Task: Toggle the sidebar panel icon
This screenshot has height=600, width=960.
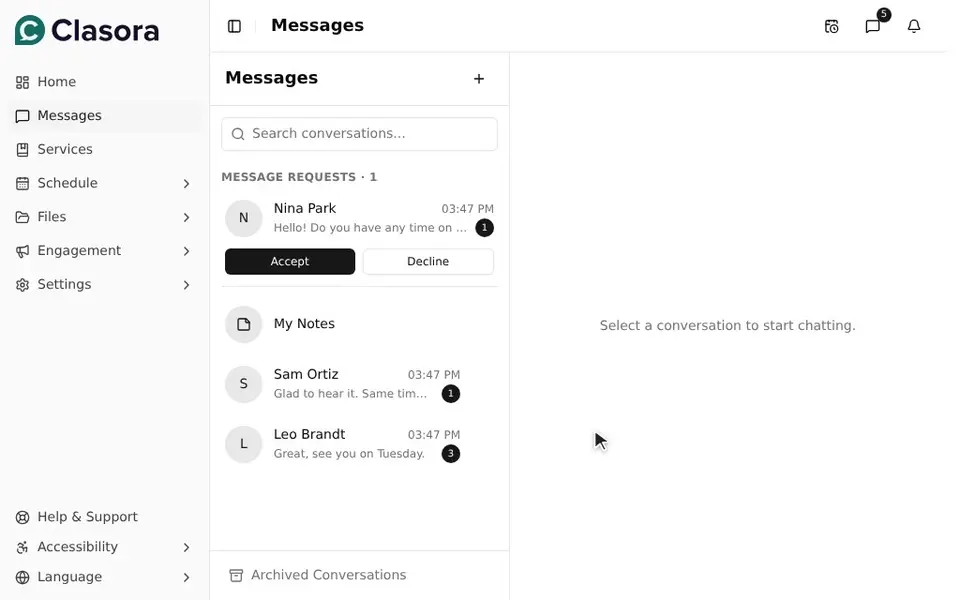Action: [x=234, y=26]
